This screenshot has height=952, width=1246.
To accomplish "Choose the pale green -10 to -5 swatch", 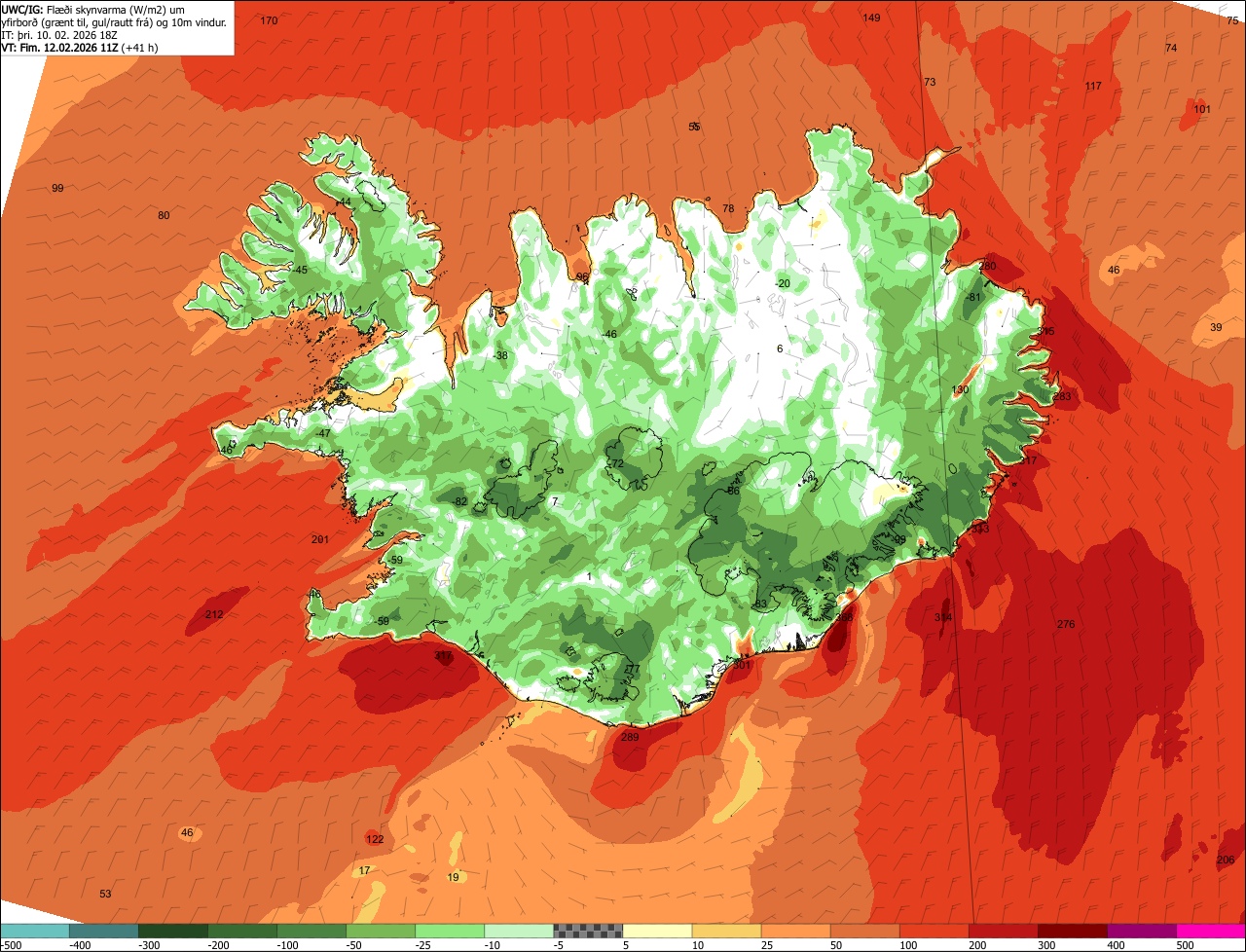I will 519,931.
